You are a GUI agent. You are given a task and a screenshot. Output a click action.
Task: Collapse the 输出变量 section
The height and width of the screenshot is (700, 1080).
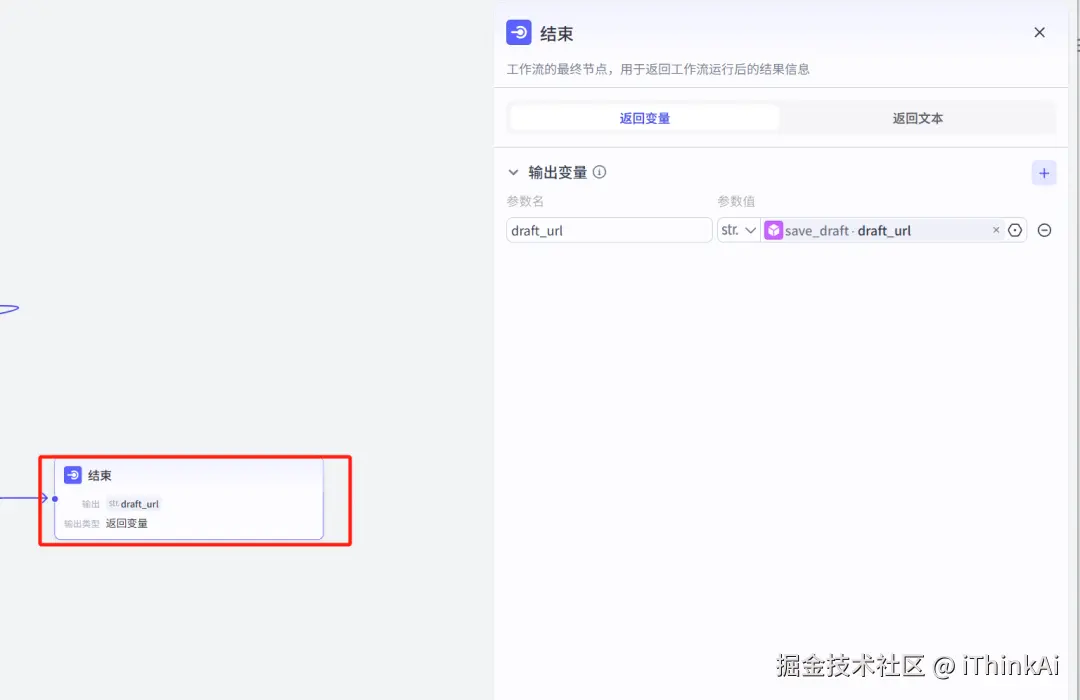click(513, 172)
